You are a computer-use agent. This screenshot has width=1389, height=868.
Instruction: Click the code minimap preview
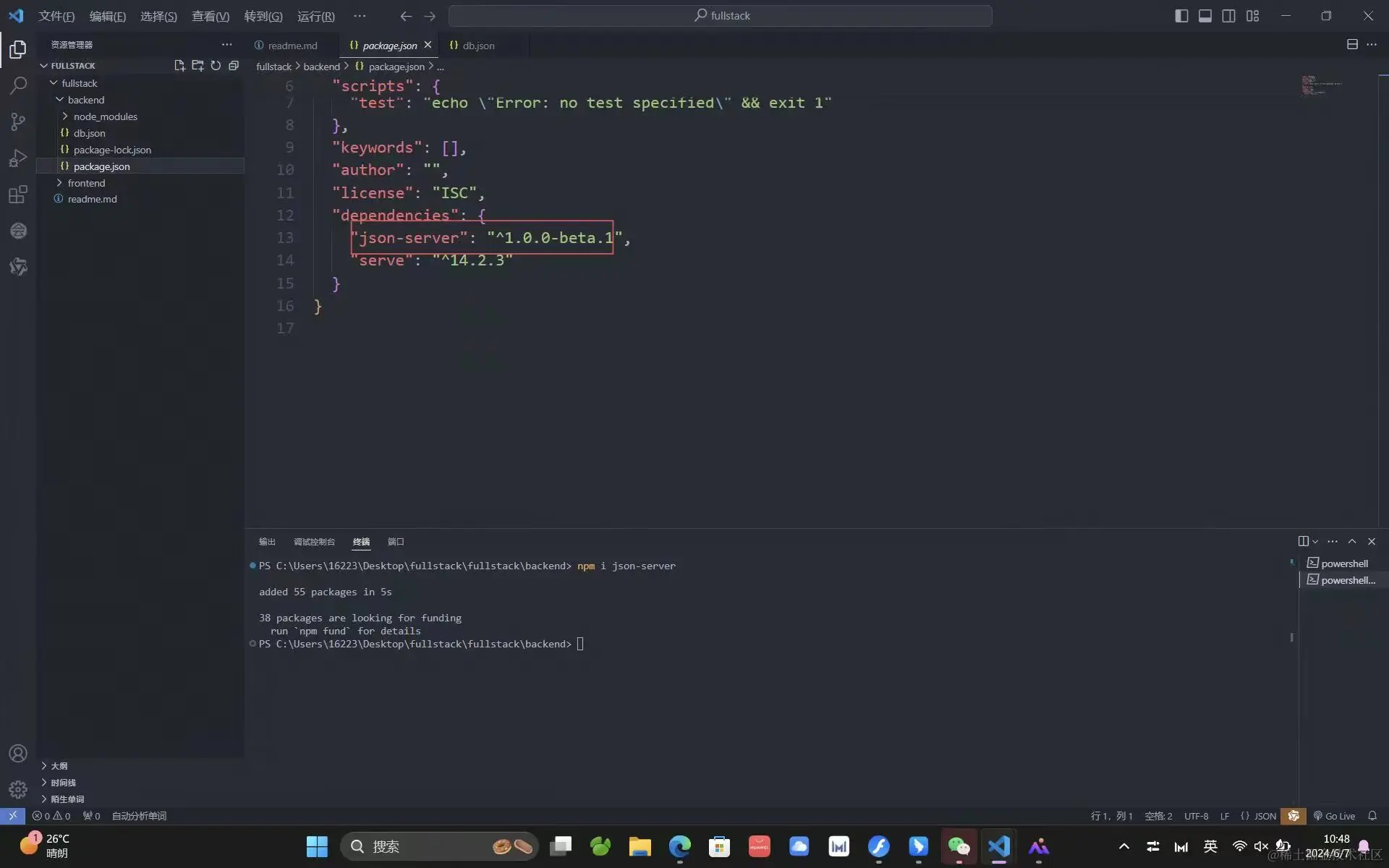point(1321,85)
